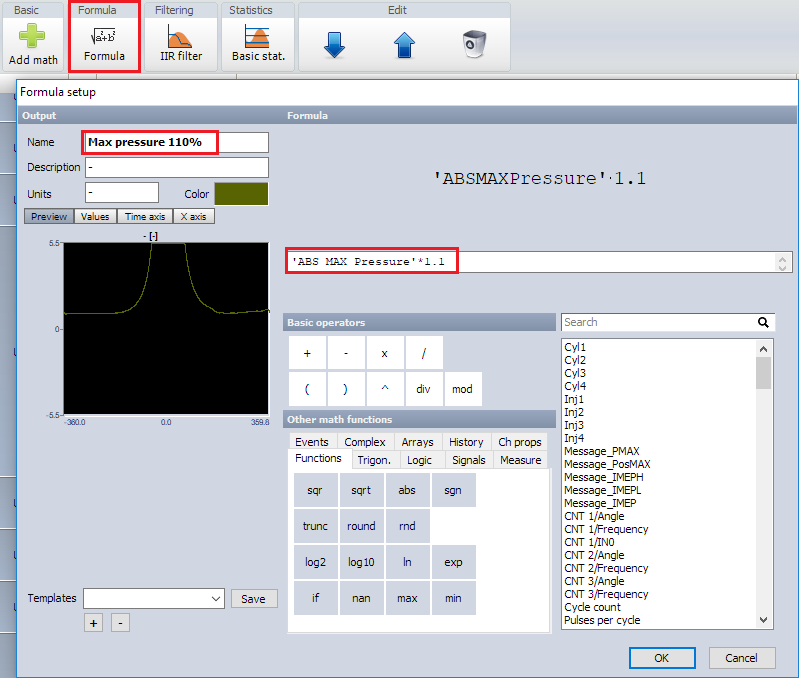Insert the min function
Viewport: 799px width, 678px height.
tap(453, 598)
